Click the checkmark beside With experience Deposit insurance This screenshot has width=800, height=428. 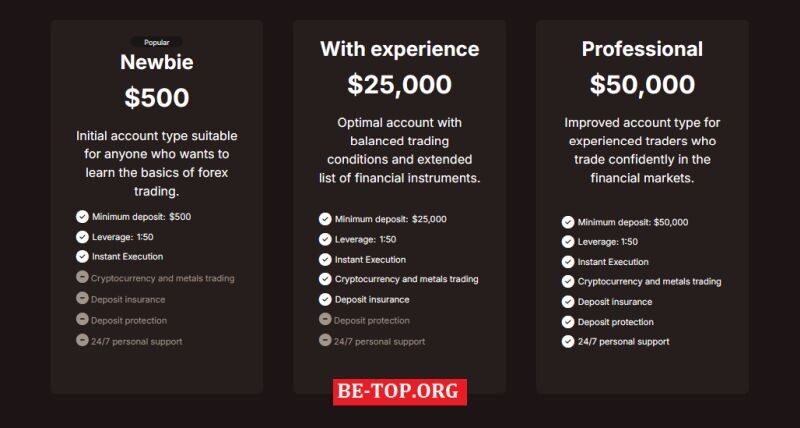[325, 299]
